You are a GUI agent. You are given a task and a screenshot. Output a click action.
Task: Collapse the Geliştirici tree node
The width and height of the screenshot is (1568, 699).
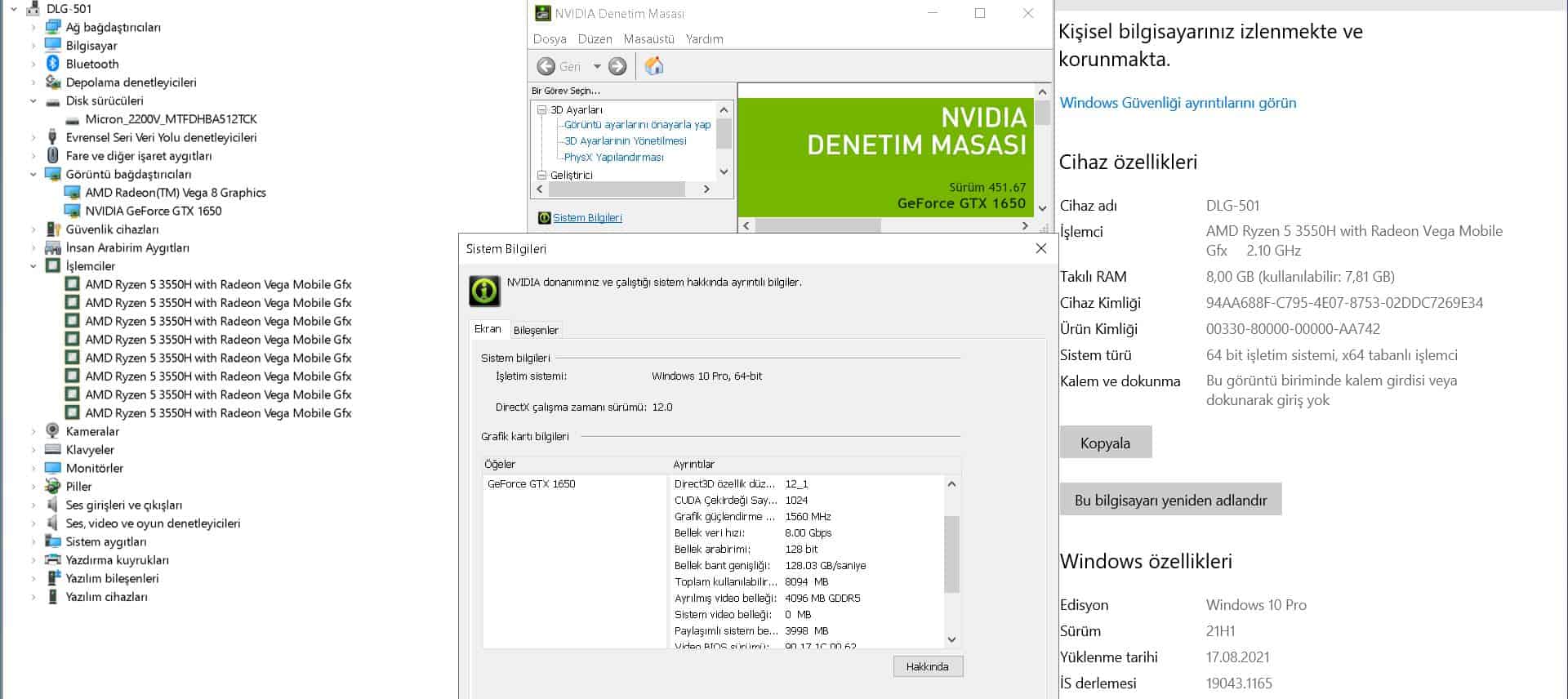coord(541,175)
